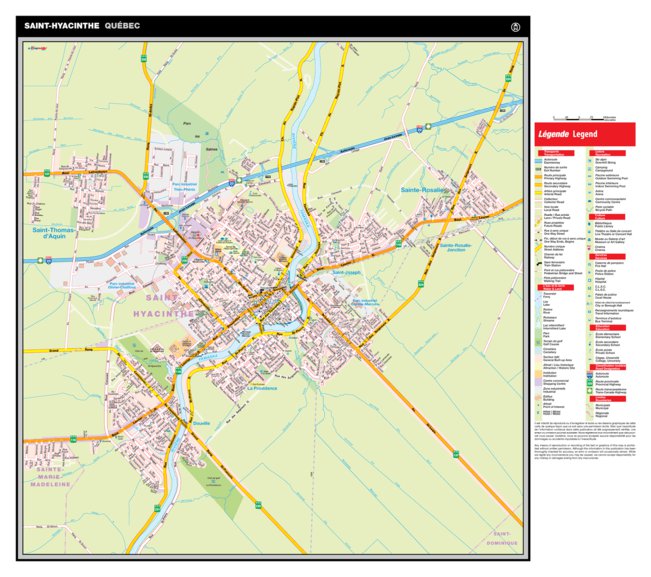Click the Trans-Canada Highway shield in the legend
This screenshot has height=577, width=651.
[590, 391]
